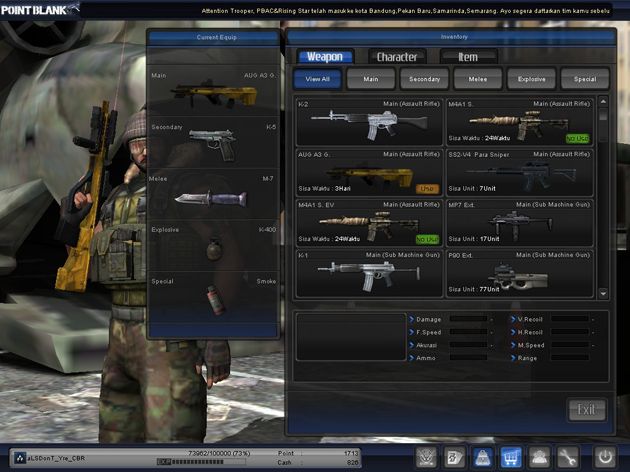Select the M4A1 S. assault rifle card
Image resolution: width=630 pixels, height=472 pixels.
[520, 122]
